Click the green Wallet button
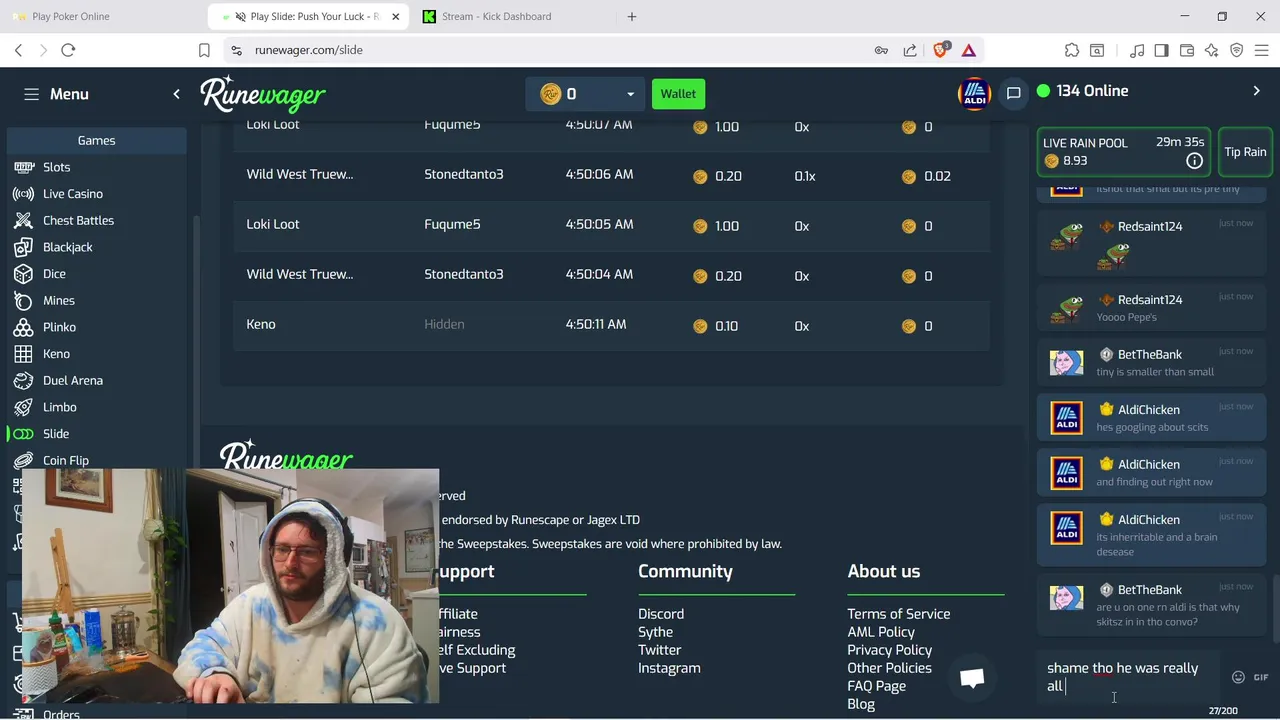The width and height of the screenshot is (1280, 720). [678, 94]
